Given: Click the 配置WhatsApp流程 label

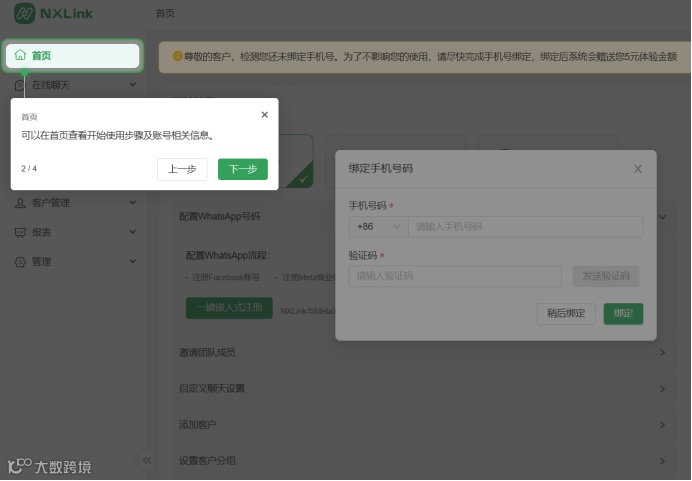Looking at the screenshot, I should [228, 256].
